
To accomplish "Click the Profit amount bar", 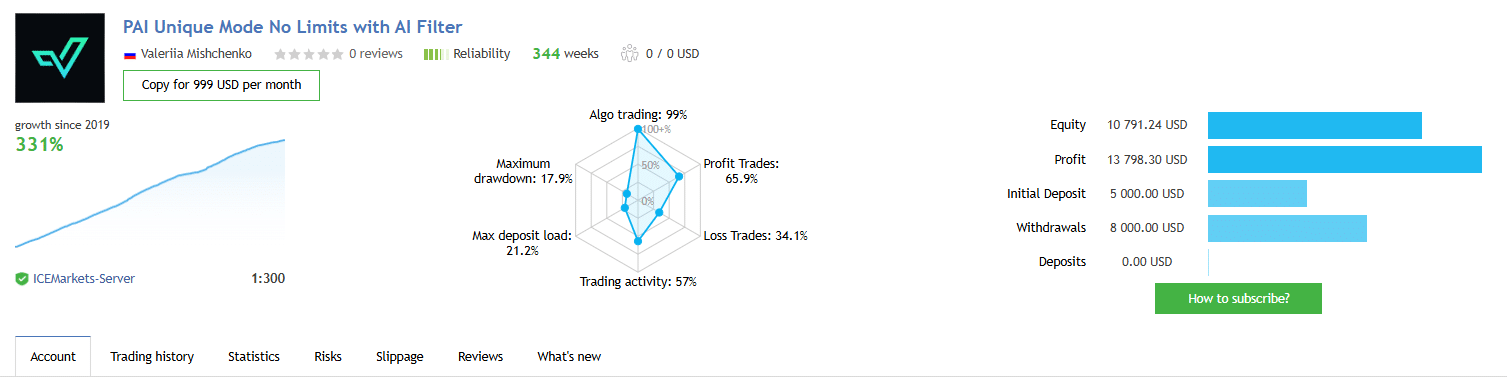I will [1345, 160].
